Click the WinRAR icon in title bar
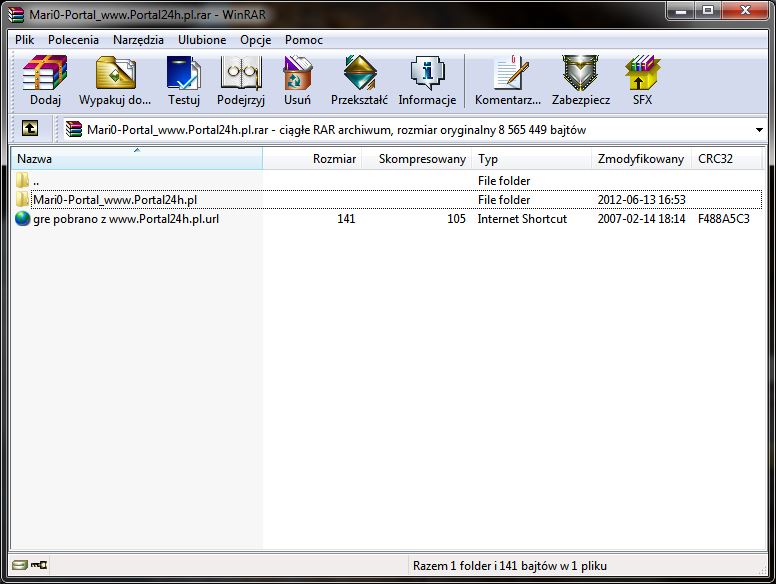 [x=16, y=14]
